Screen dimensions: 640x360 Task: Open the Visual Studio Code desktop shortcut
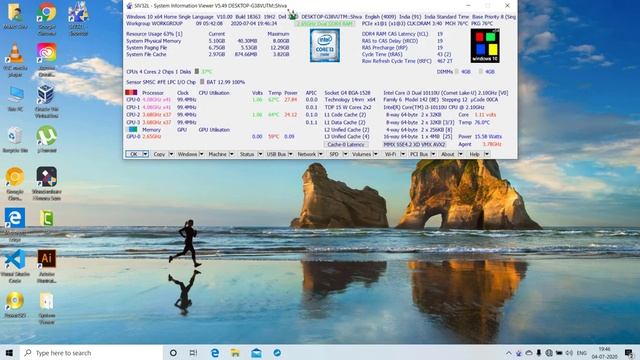click(x=15, y=259)
